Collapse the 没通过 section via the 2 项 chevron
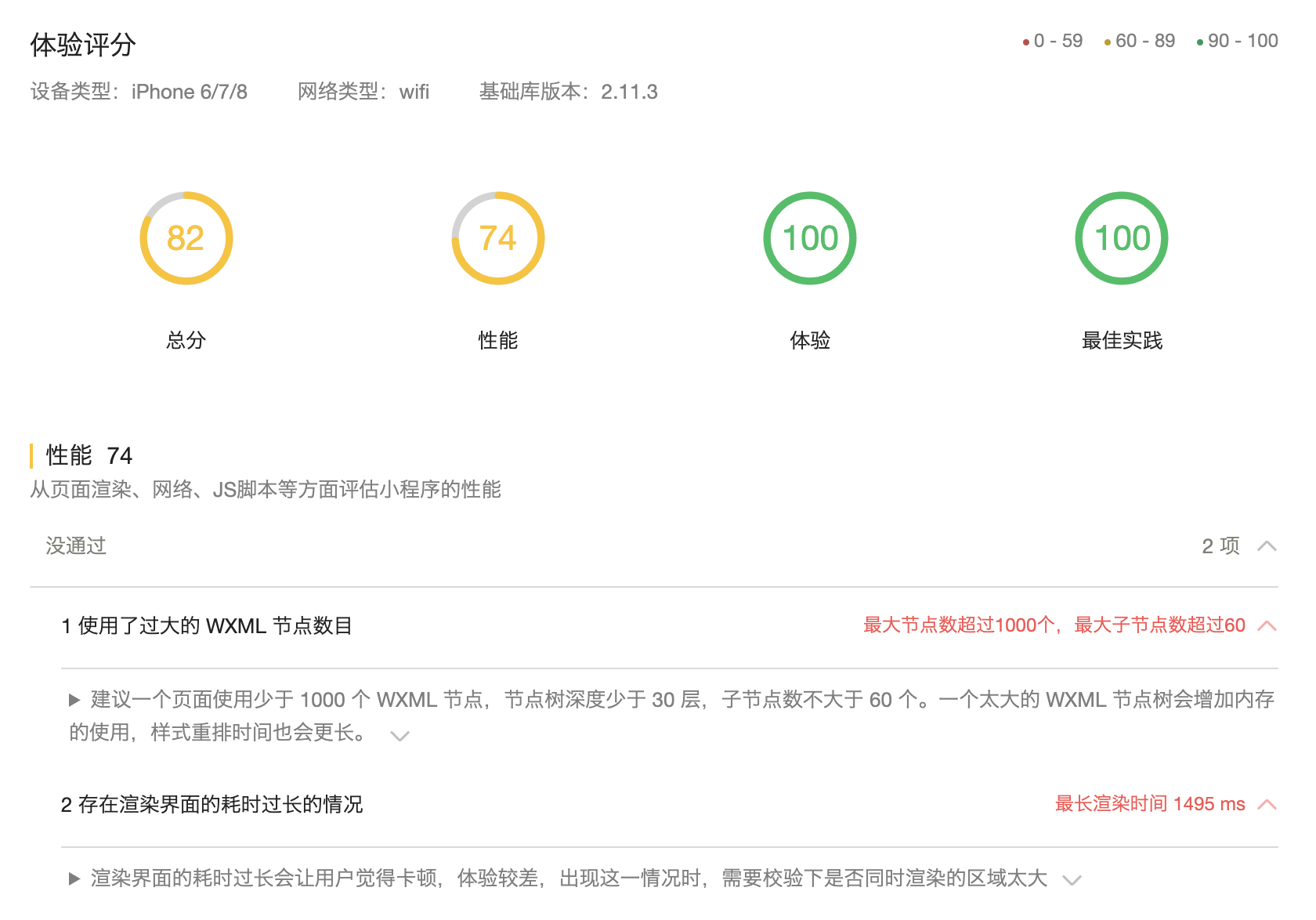Image resolution: width=1316 pixels, height=920 pixels. [x=1267, y=546]
